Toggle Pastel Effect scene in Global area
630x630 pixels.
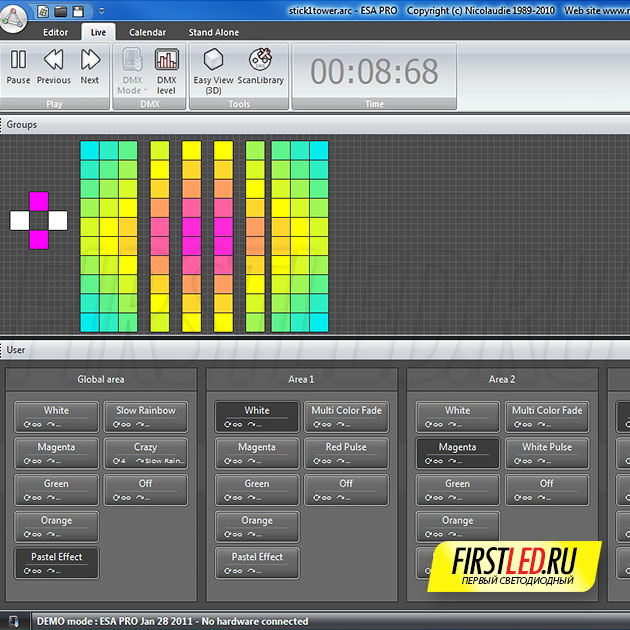57,563
